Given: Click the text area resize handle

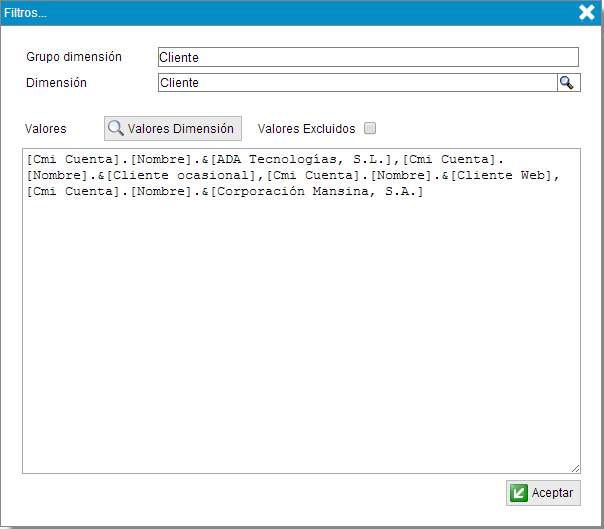Looking at the screenshot, I should tap(575, 468).
